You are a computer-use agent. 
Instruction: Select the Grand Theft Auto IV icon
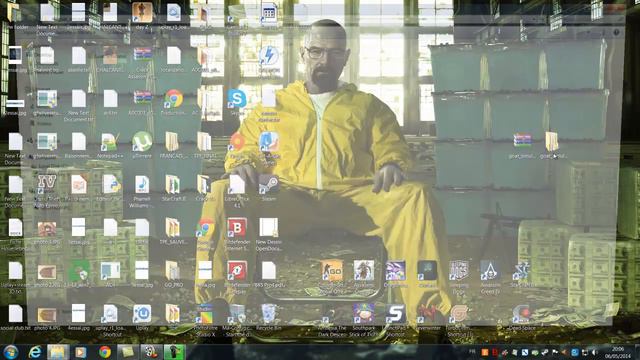pyautogui.click(x=47, y=184)
